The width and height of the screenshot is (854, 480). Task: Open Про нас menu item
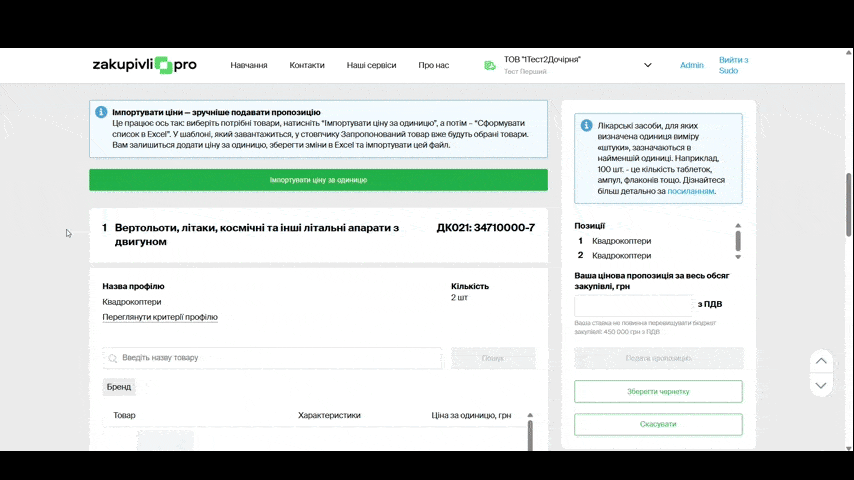tap(433, 65)
